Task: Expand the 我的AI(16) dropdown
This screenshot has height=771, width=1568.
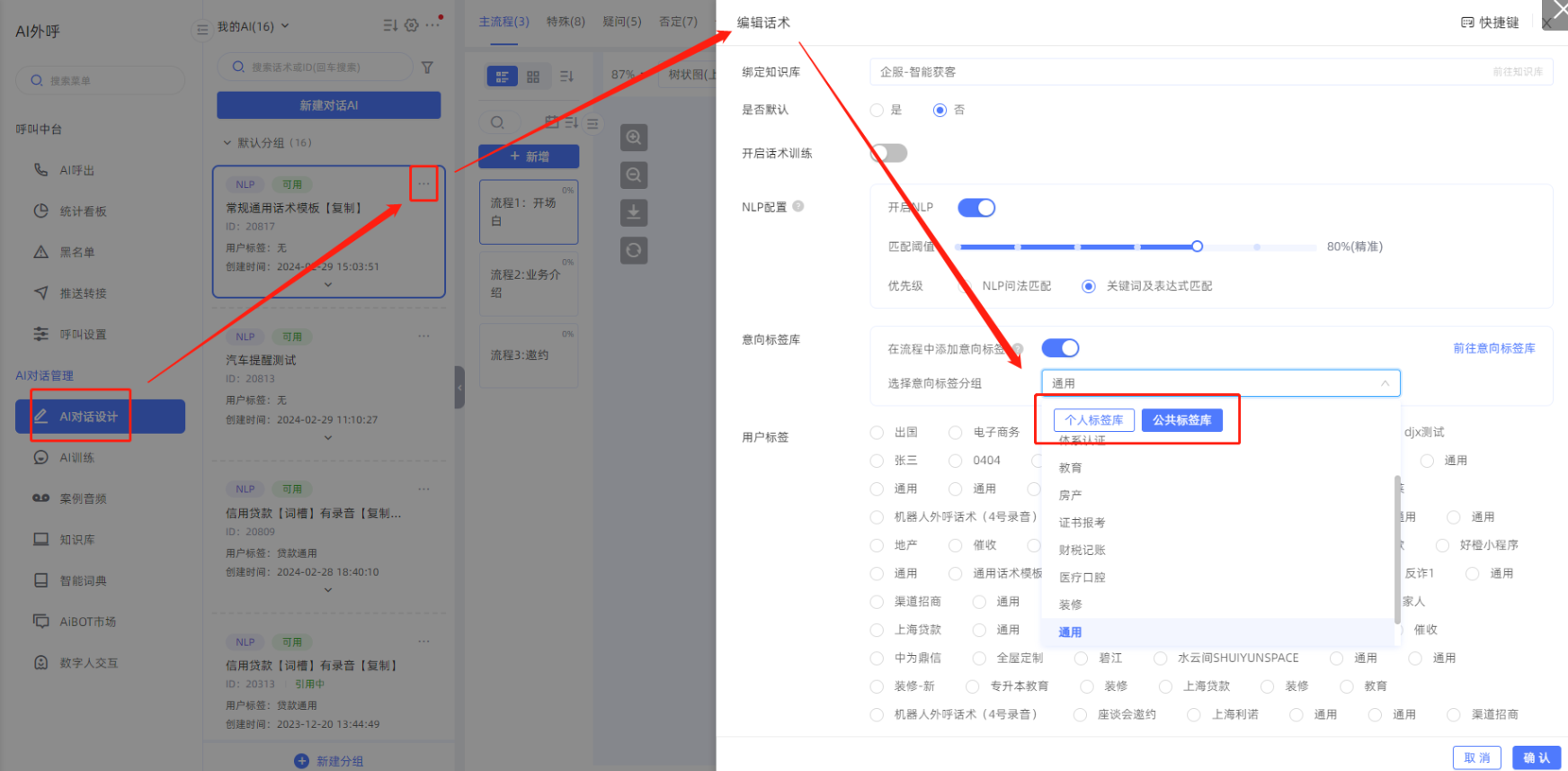Action: [285, 26]
